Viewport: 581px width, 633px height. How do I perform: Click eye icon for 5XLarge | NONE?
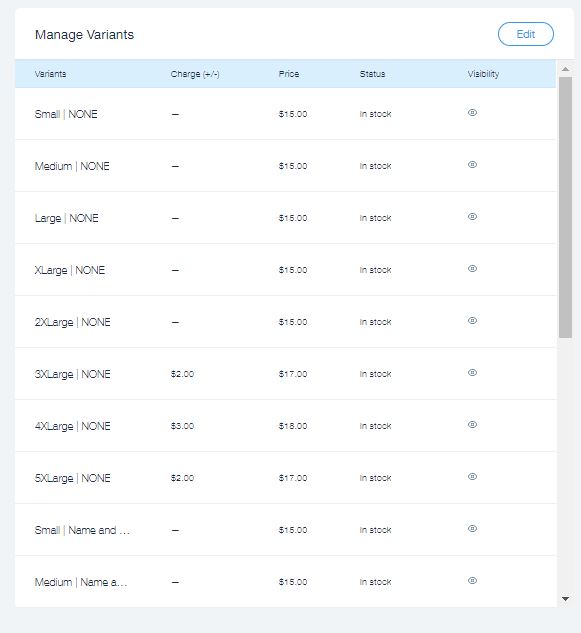472,477
